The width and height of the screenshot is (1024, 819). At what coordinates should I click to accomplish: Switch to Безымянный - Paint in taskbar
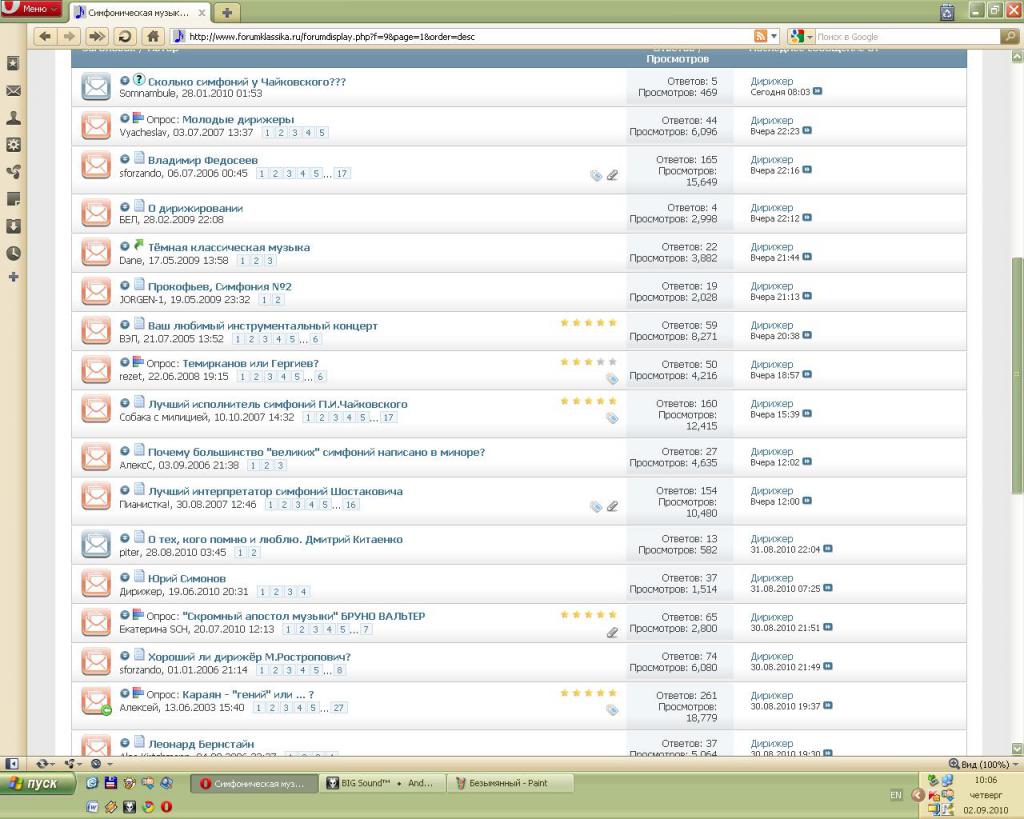pyautogui.click(x=508, y=783)
